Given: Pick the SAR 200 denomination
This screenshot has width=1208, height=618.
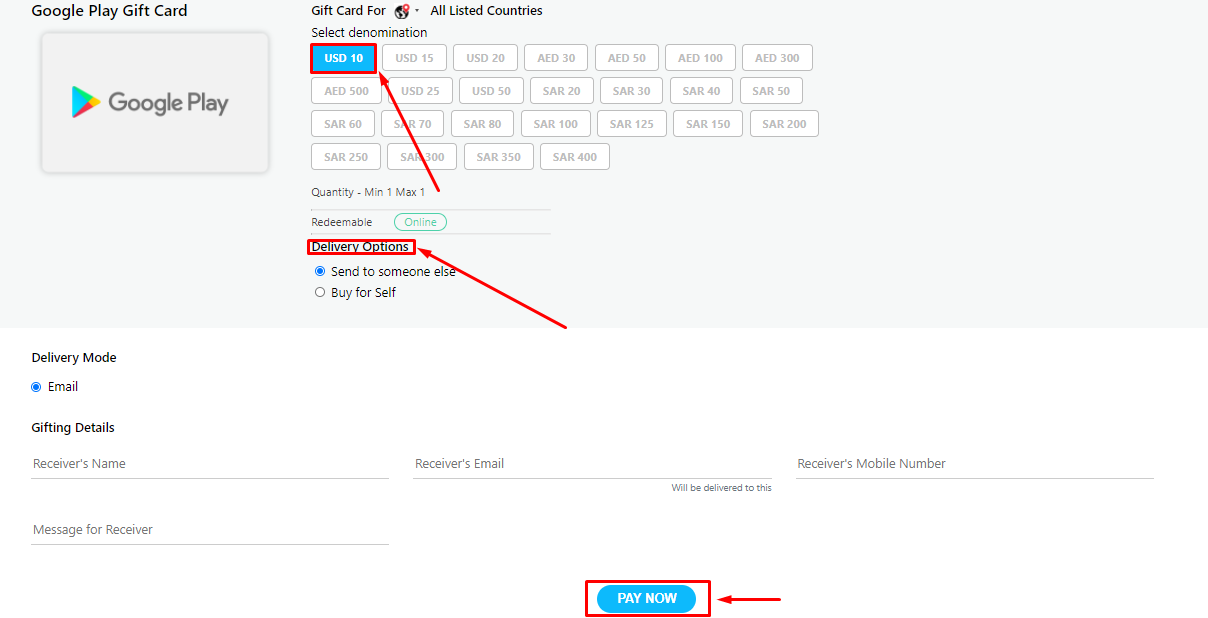Looking at the screenshot, I should [784, 124].
